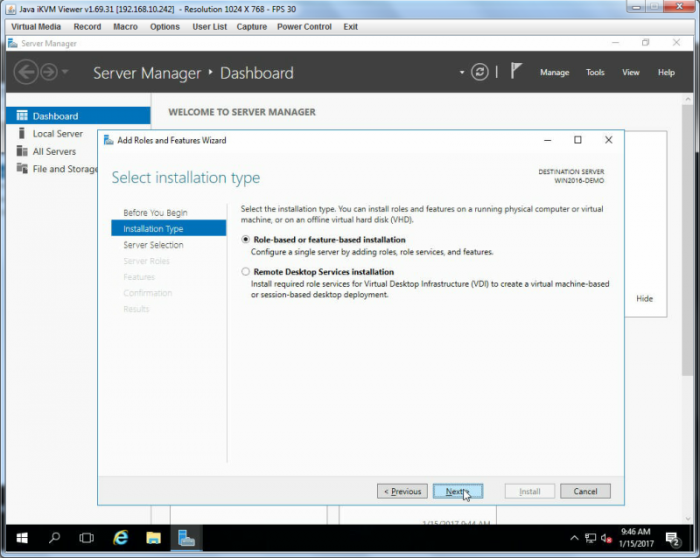Image resolution: width=700 pixels, height=558 pixels.
Task: Click the Cancel button in wizard
Action: pos(585,491)
